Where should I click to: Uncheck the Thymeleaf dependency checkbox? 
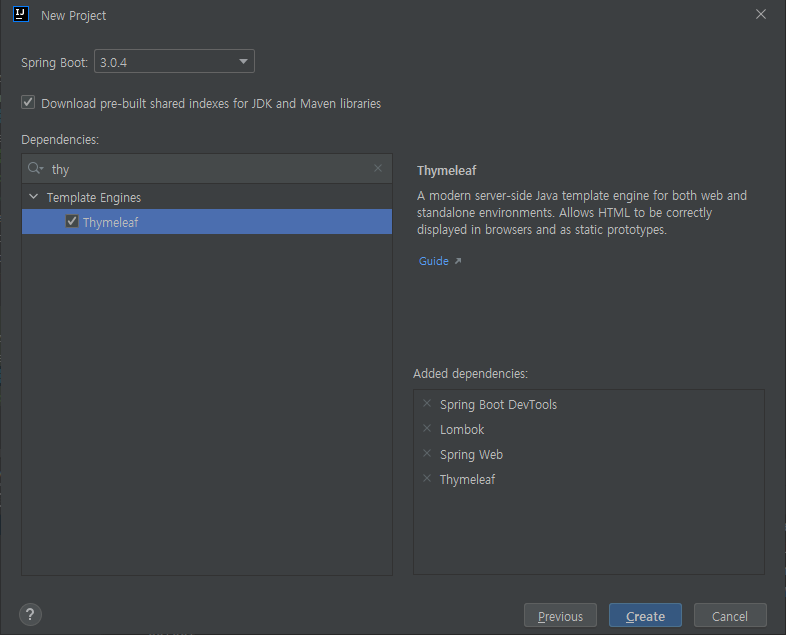pos(72,222)
